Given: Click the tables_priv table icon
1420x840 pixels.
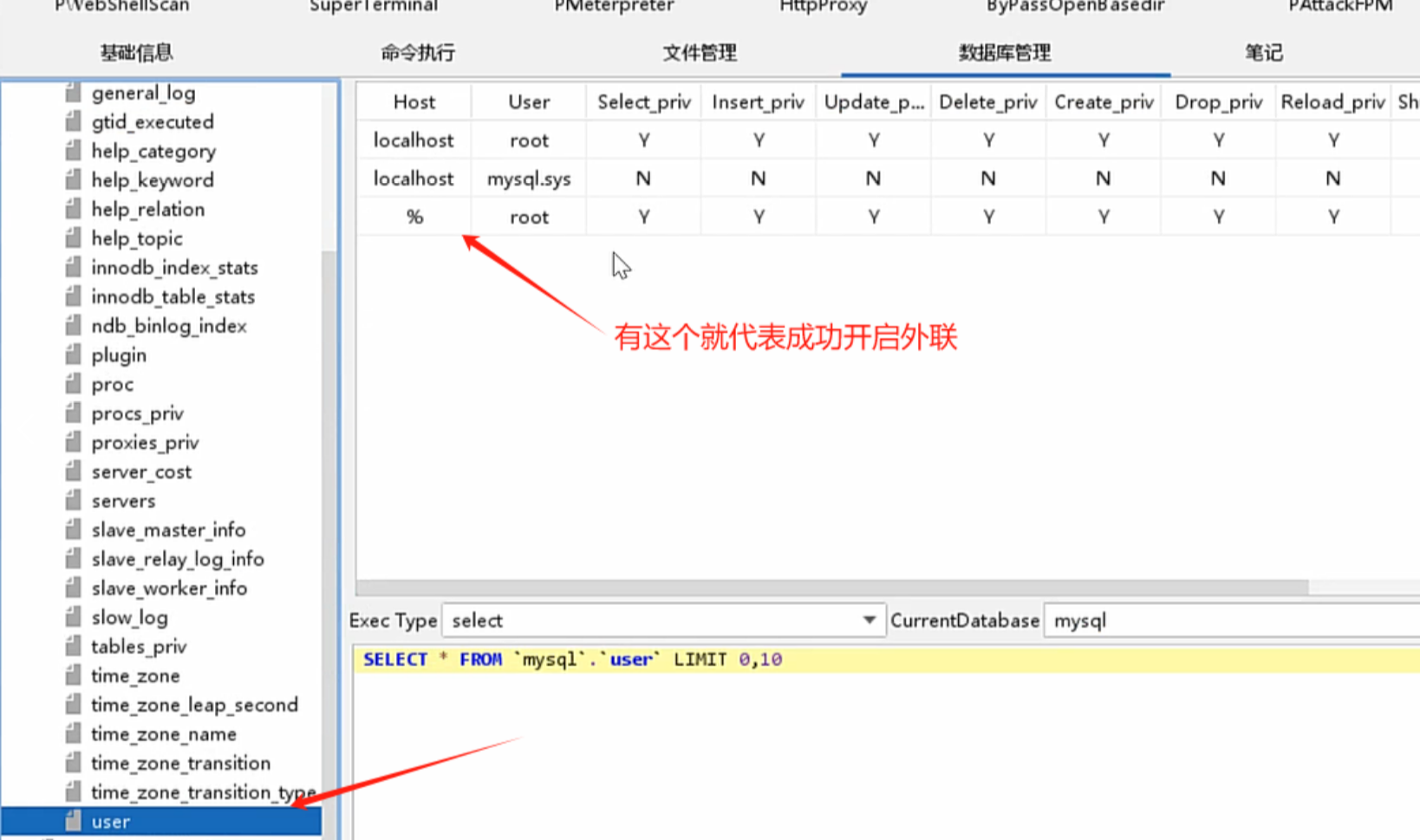Looking at the screenshot, I should [x=74, y=646].
